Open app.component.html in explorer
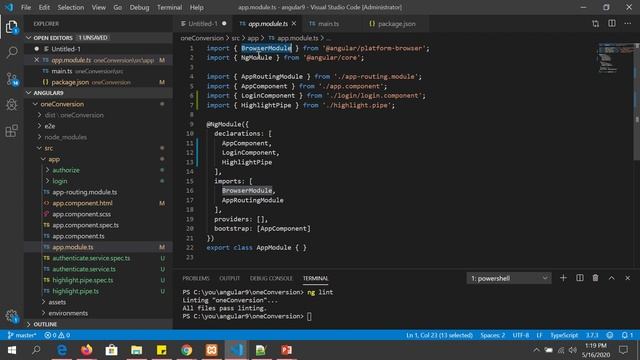The width and height of the screenshot is (640, 360). (x=82, y=203)
